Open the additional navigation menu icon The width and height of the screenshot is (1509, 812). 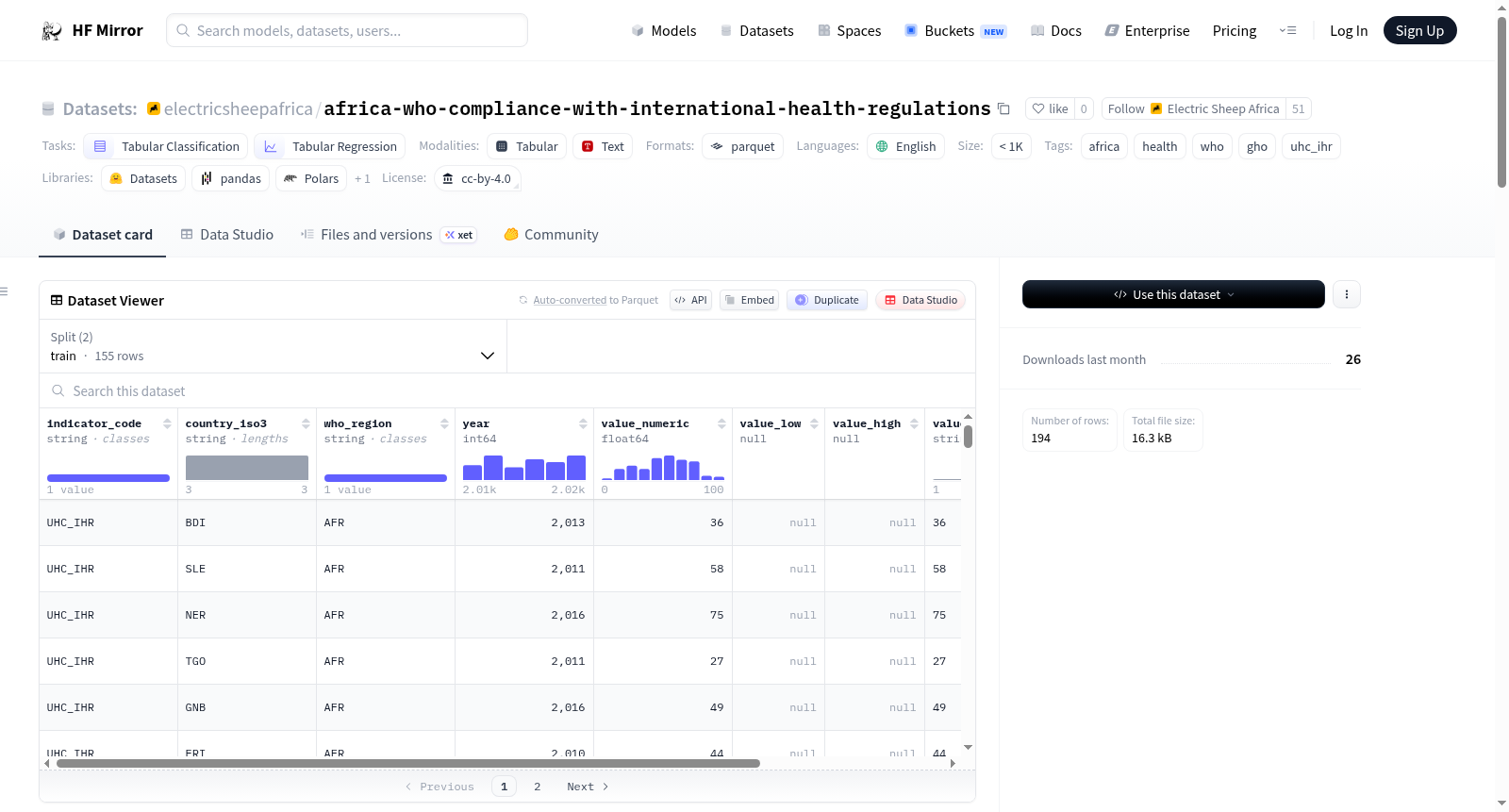[x=1287, y=30]
